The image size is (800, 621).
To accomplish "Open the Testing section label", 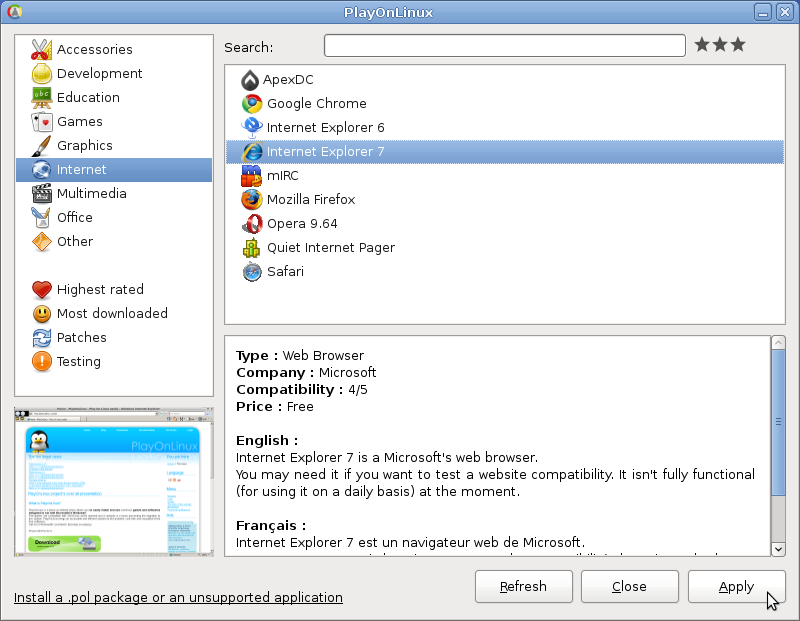I will point(79,361).
